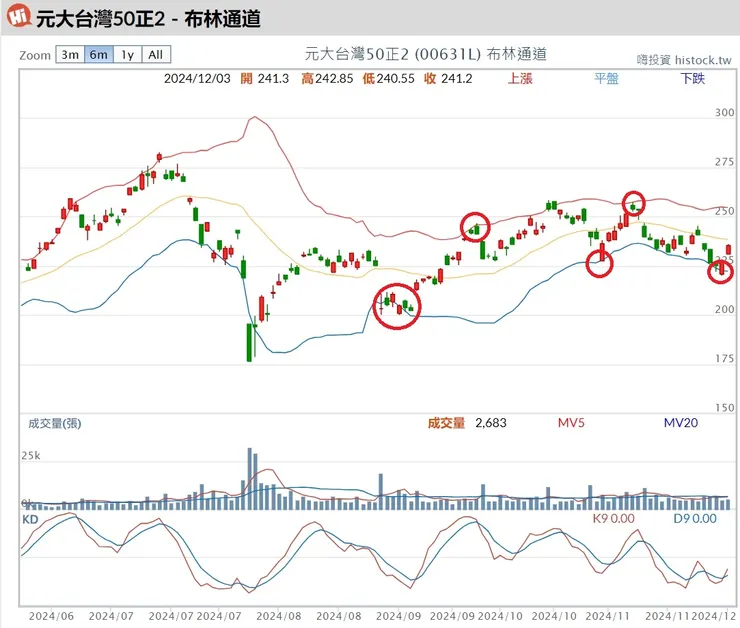Click the 成交量(張) panel label
The height and width of the screenshot is (628, 740).
click(55, 423)
